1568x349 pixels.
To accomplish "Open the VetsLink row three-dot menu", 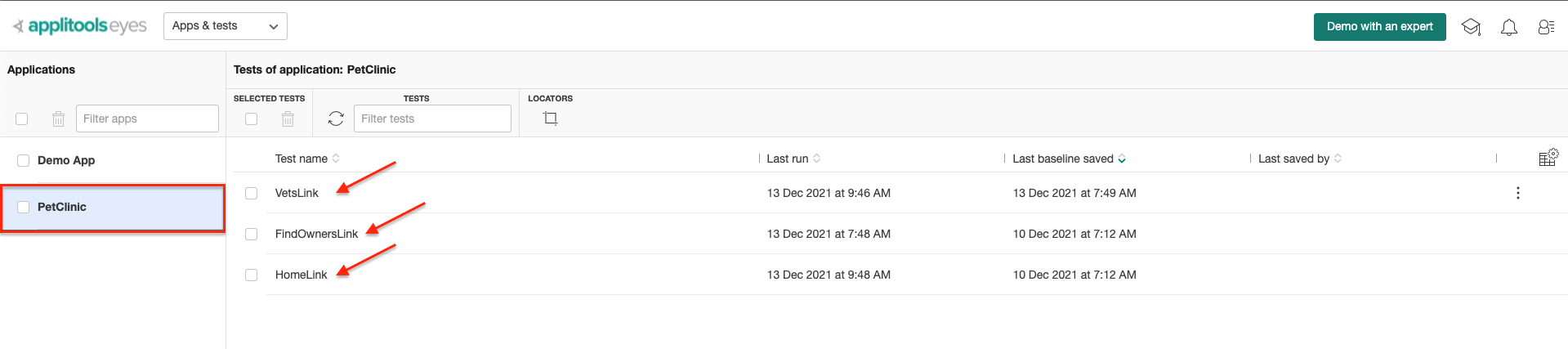I will click(1518, 193).
